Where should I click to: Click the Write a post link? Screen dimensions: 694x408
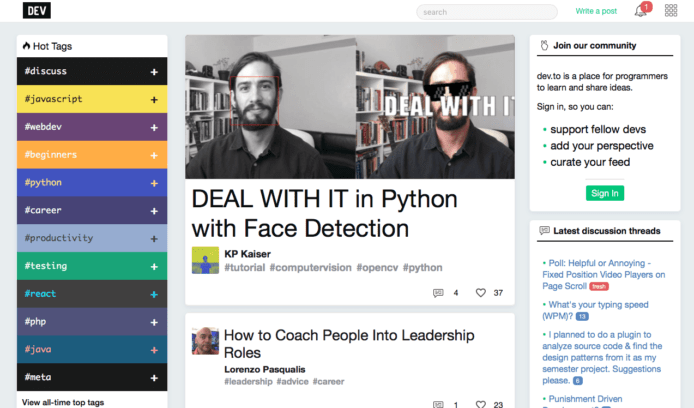(596, 12)
